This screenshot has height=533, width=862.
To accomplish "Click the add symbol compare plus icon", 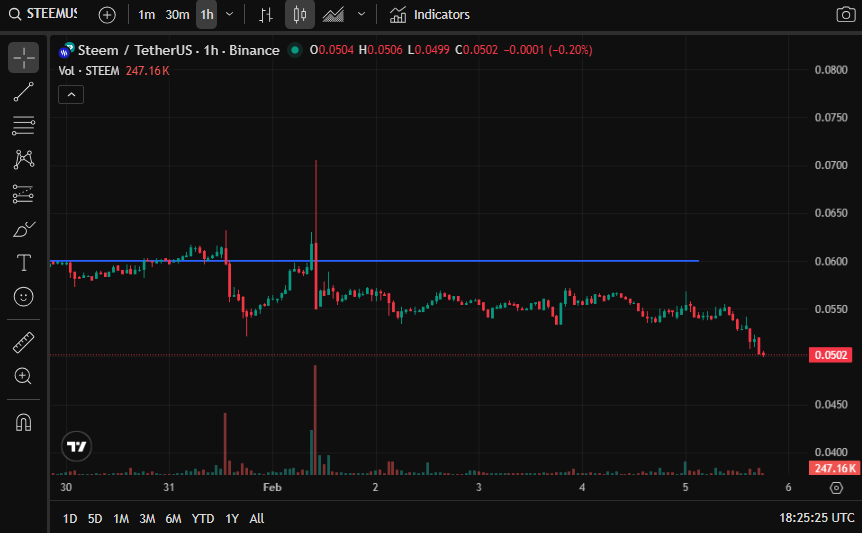I will tap(107, 15).
